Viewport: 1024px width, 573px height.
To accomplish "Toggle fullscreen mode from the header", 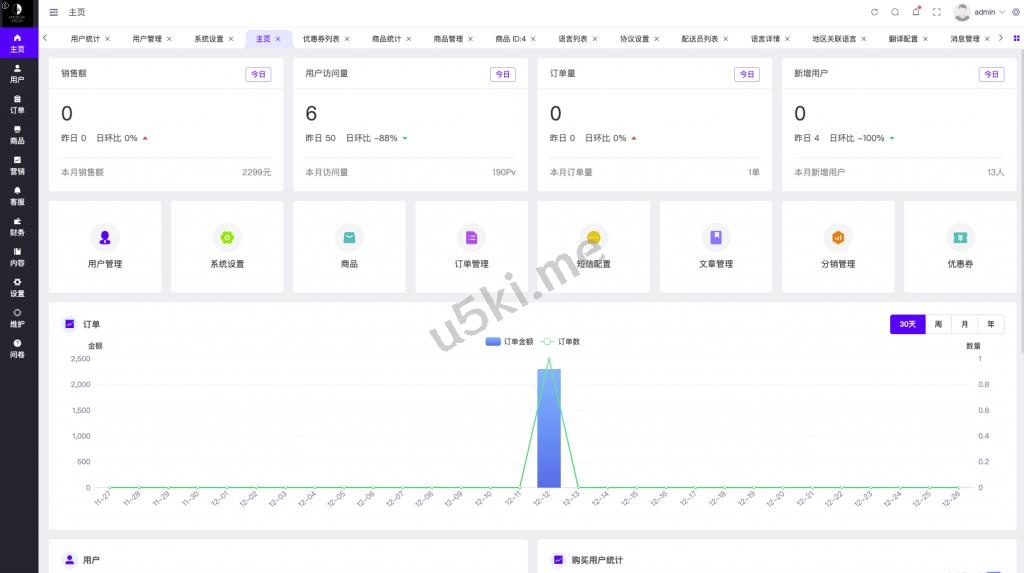I will click(x=936, y=12).
